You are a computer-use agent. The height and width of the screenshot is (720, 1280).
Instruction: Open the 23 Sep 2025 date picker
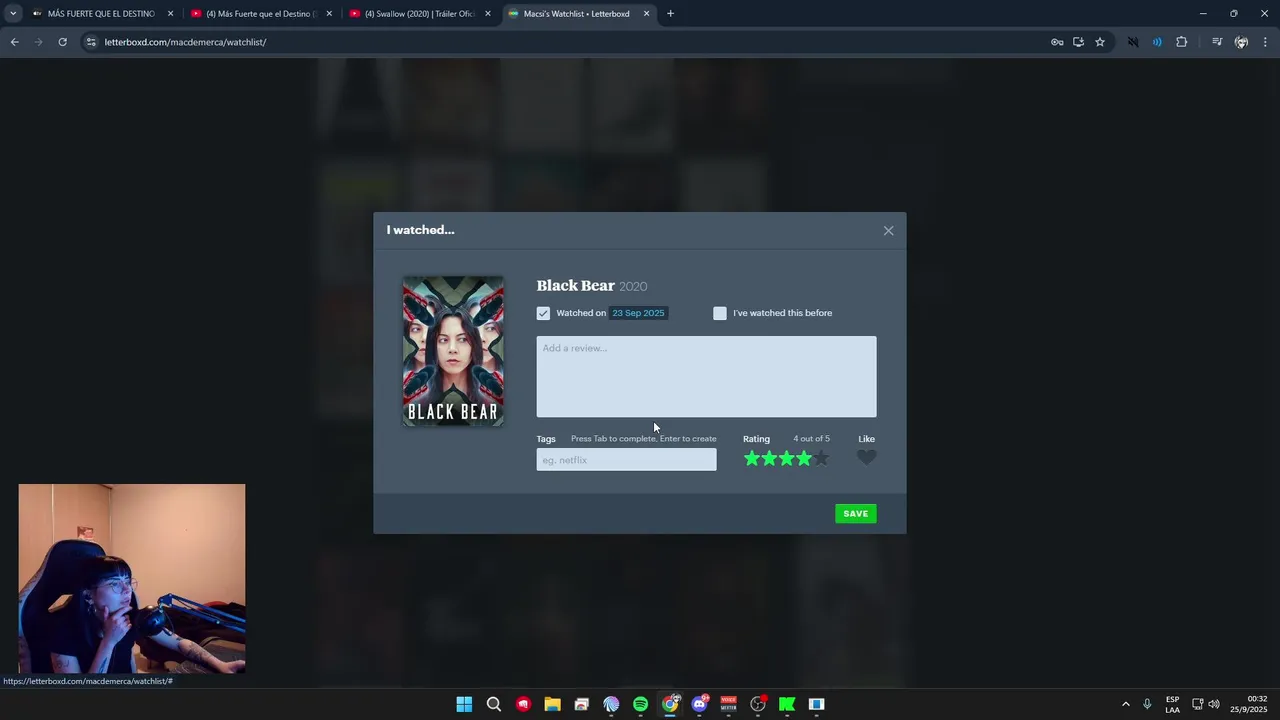pos(638,313)
